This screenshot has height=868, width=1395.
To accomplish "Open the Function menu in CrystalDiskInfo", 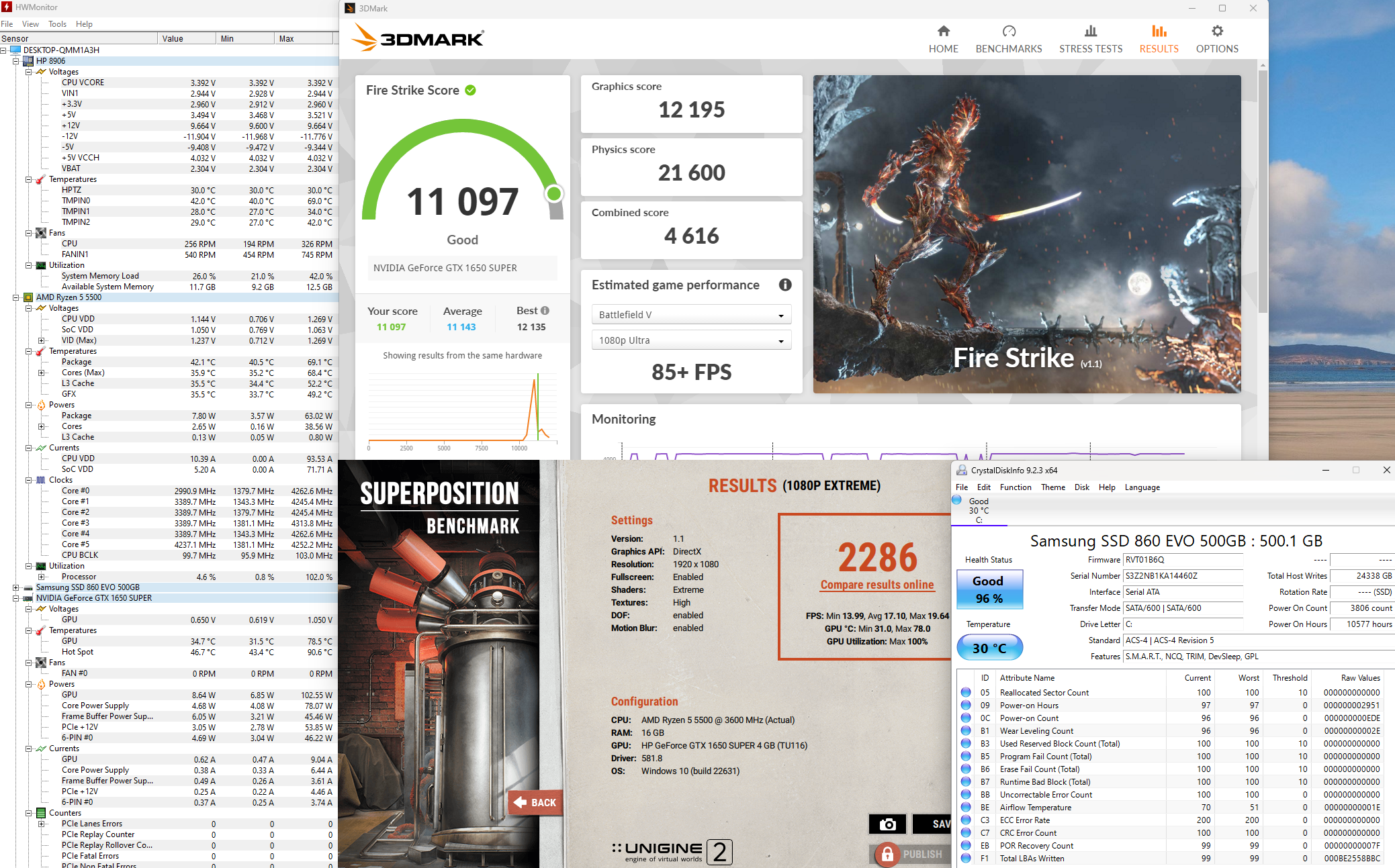I will (x=1015, y=487).
